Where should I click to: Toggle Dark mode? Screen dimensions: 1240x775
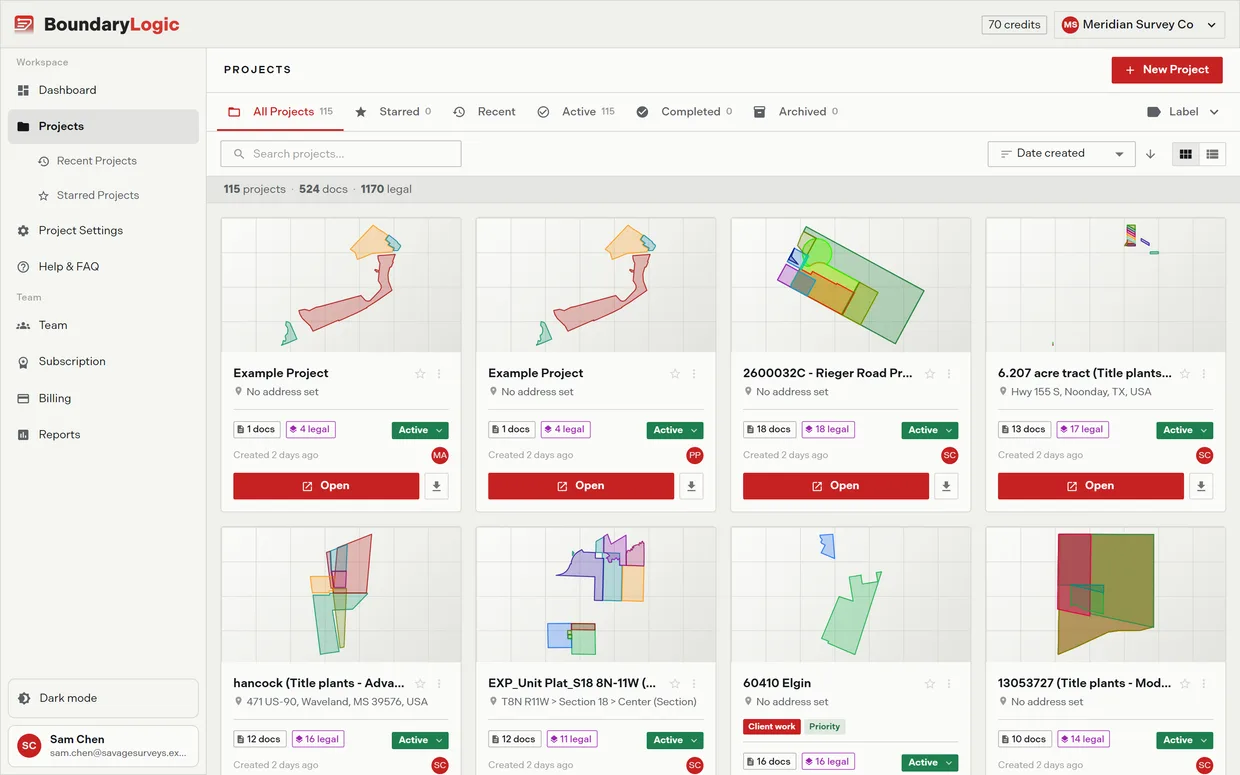103,698
